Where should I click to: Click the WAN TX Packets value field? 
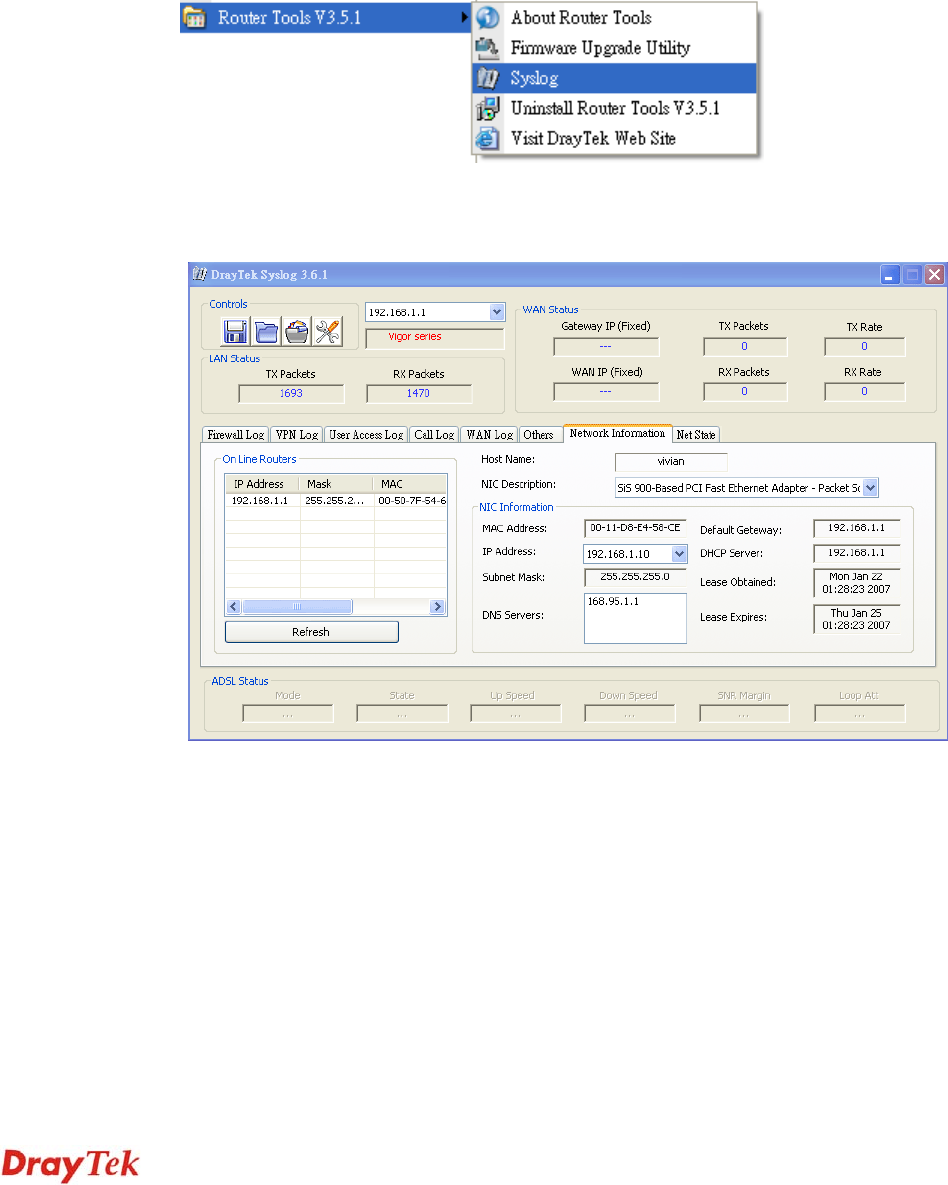coord(745,346)
